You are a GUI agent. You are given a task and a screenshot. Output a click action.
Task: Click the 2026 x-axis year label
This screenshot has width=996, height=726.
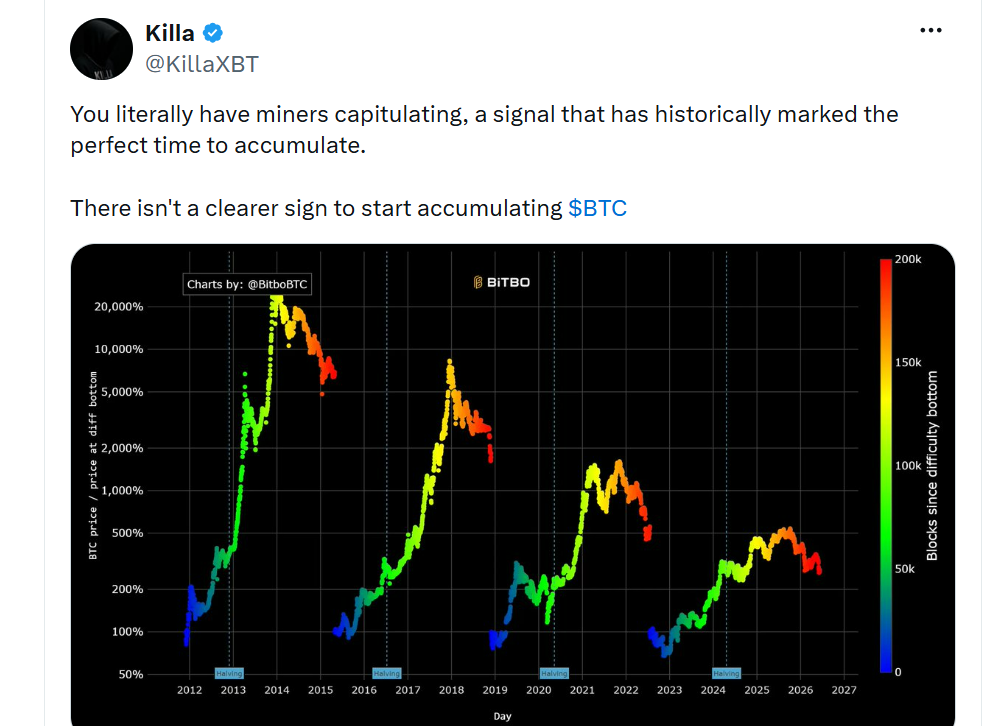pos(800,690)
